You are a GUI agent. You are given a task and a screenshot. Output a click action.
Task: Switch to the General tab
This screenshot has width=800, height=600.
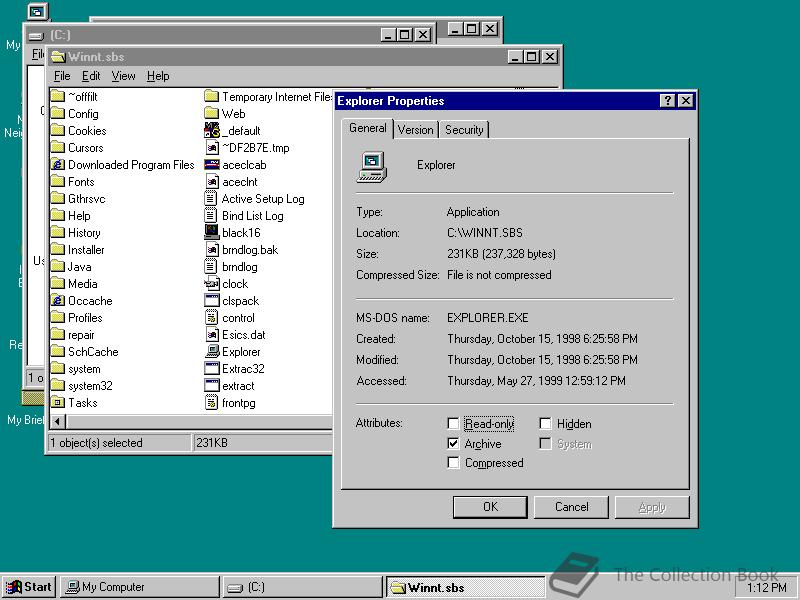[x=367, y=128]
